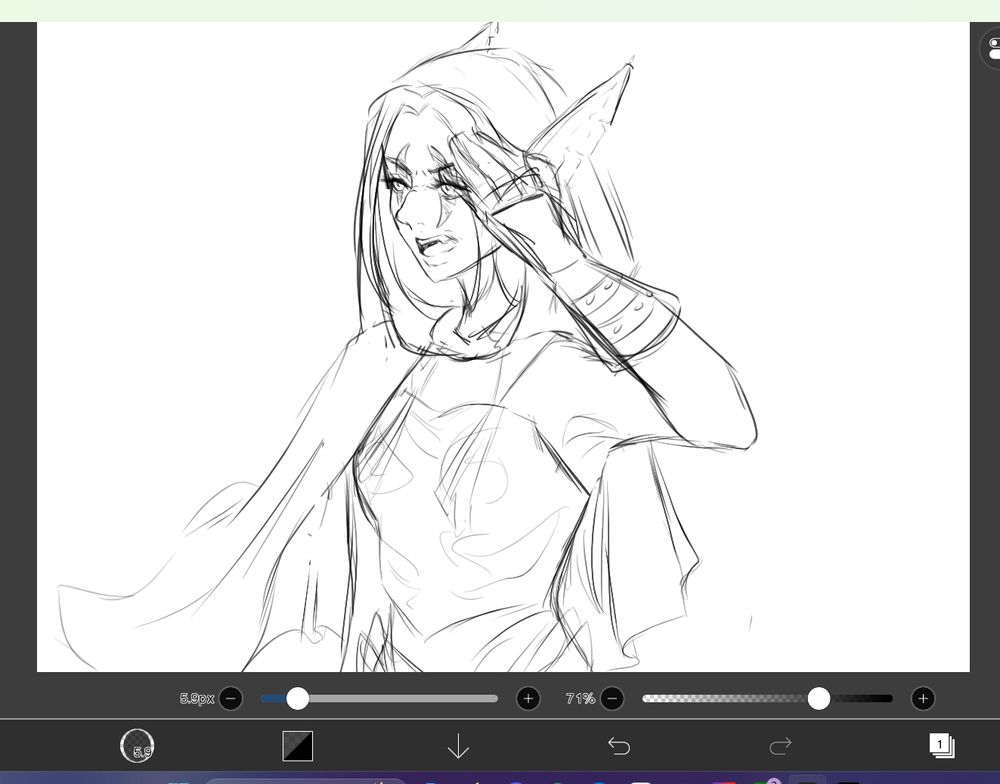Decrease brush thickness with minus button
The image size is (1000, 784).
(231, 699)
